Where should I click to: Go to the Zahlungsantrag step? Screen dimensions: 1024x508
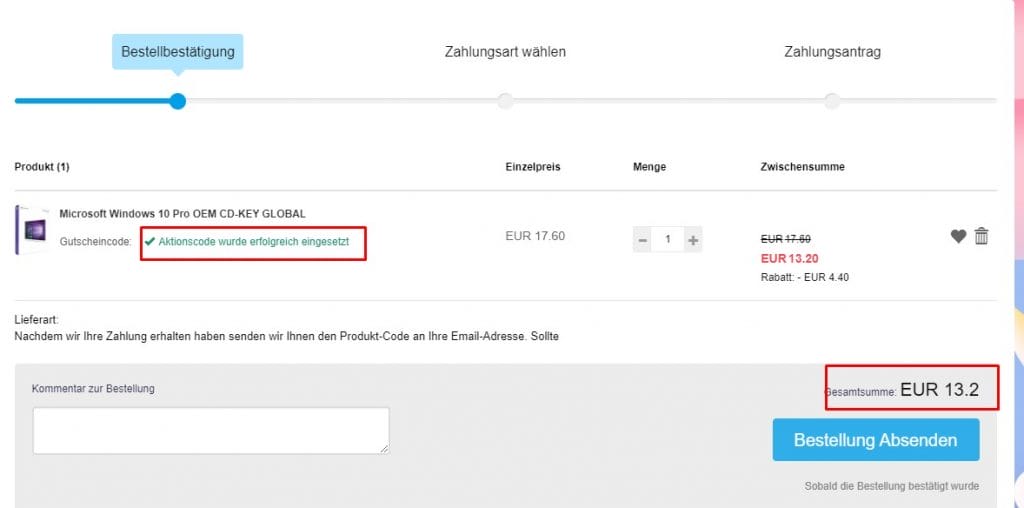pyautogui.click(x=832, y=51)
